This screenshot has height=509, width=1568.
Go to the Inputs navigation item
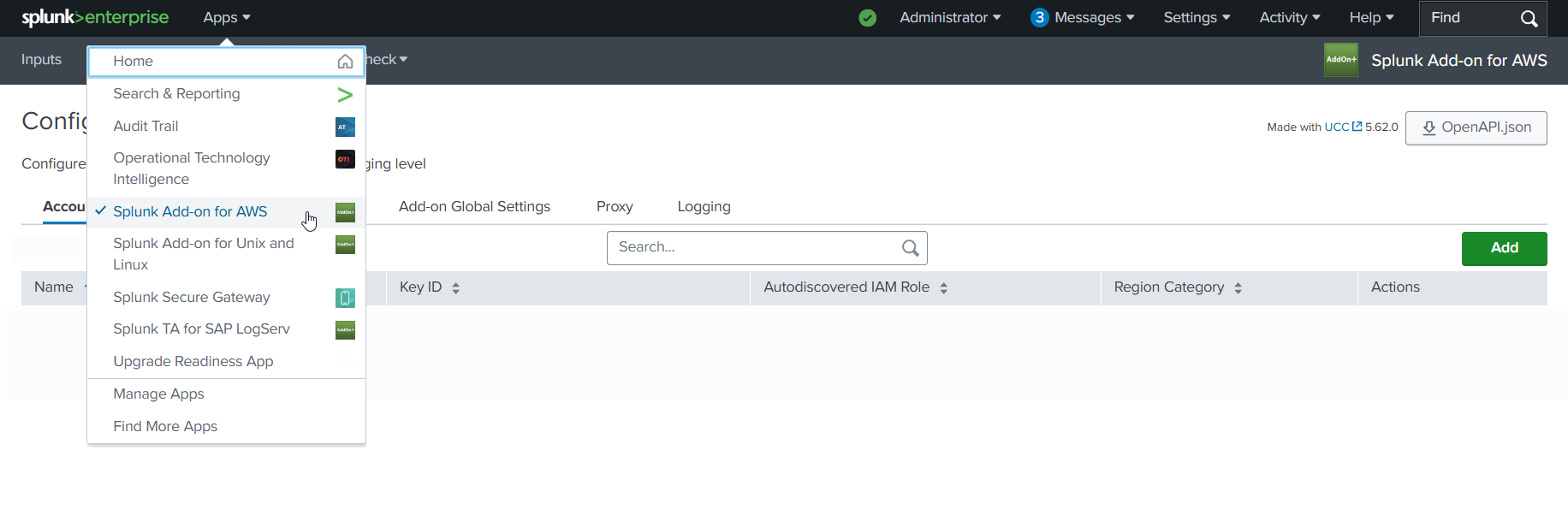pos(41,60)
